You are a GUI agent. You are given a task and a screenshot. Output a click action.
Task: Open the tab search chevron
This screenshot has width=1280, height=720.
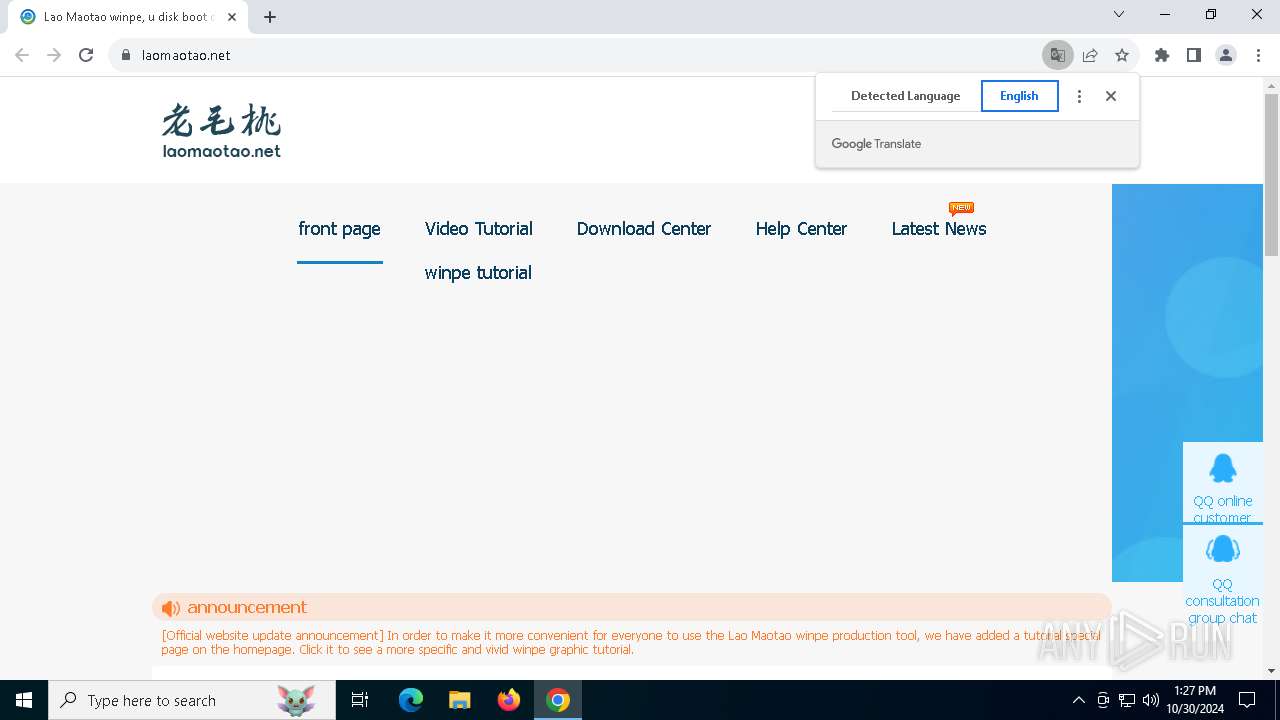[1119, 14]
